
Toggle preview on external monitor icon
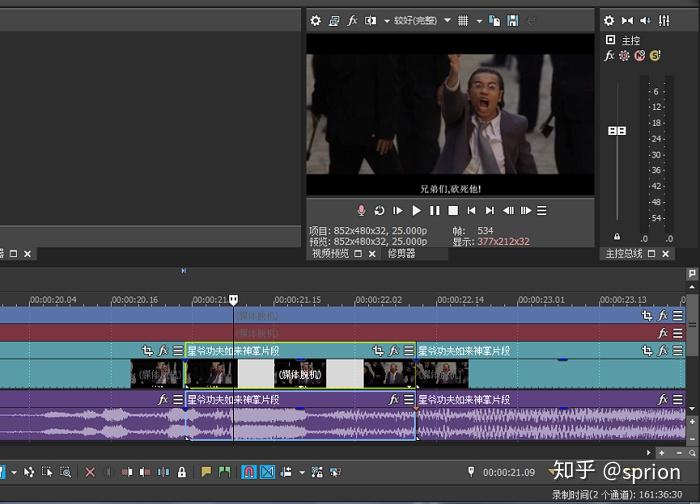(333, 21)
